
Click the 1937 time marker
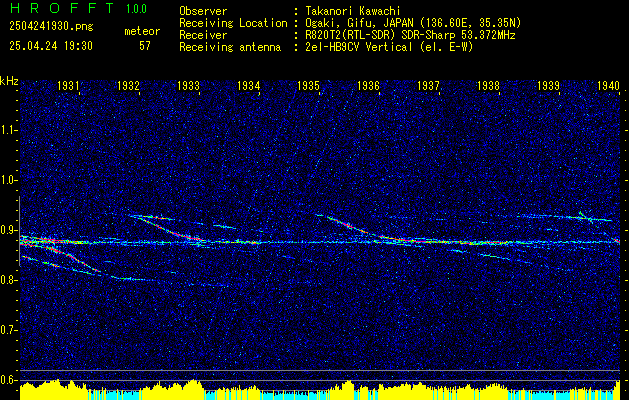point(428,85)
